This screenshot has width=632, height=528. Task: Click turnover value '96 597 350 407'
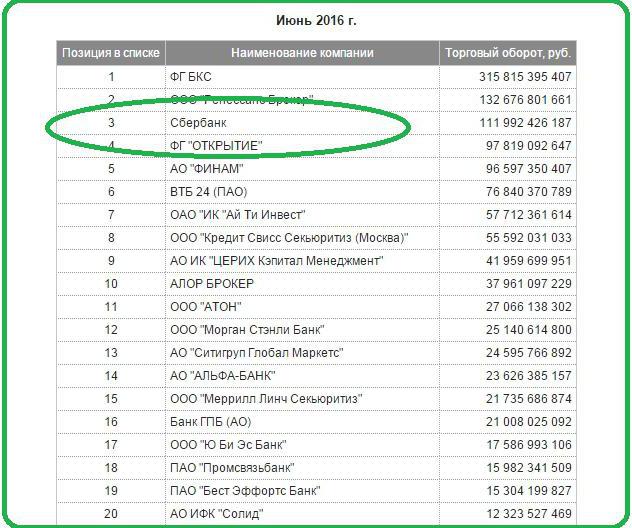click(528, 168)
